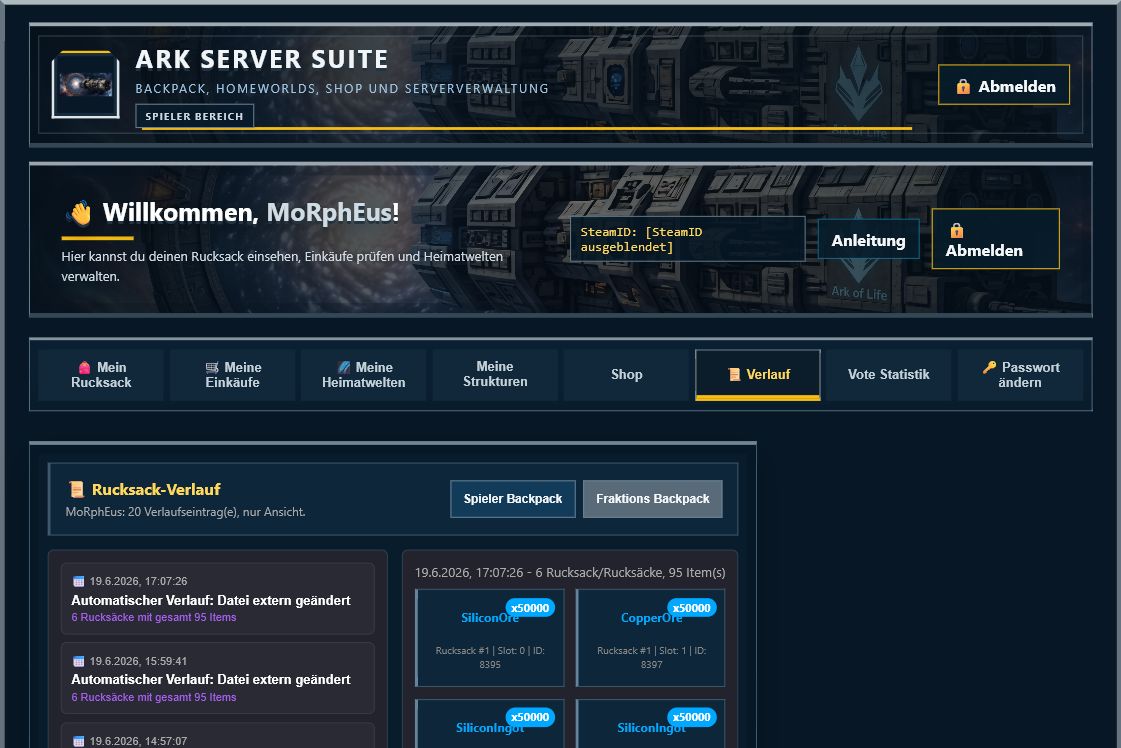The height and width of the screenshot is (748, 1121).
Task: Click the backpack icon on Mein Rucksack
Action: pyautogui.click(x=84, y=368)
